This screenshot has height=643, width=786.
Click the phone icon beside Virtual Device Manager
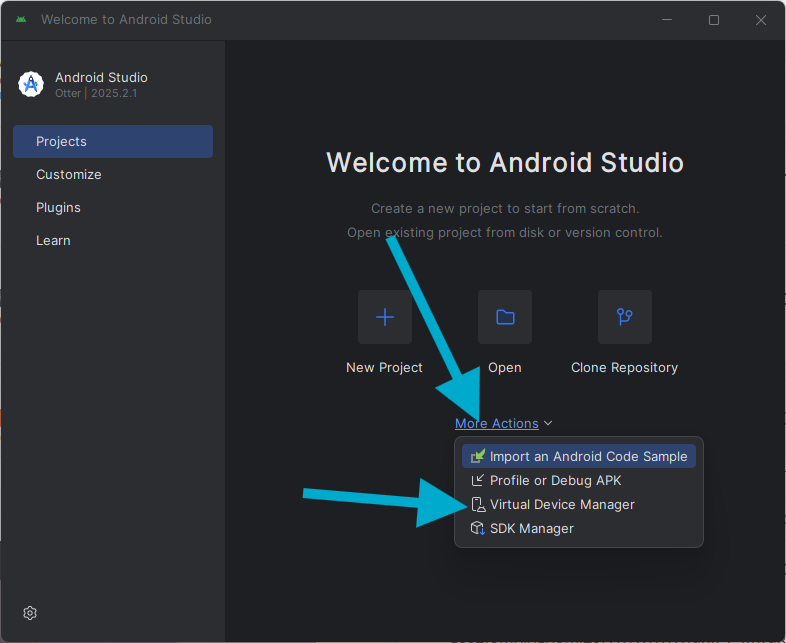(x=478, y=504)
